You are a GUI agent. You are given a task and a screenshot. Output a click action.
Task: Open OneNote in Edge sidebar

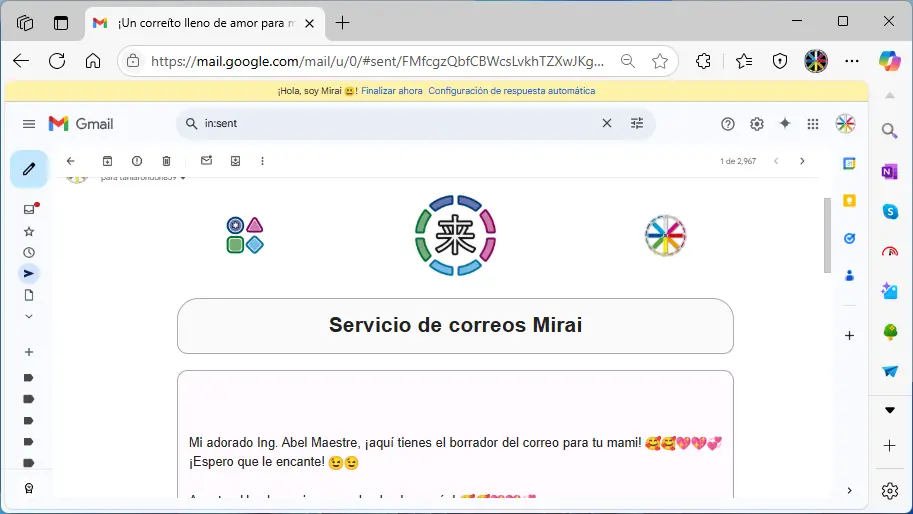pyautogui.click(x=890, y=172)
